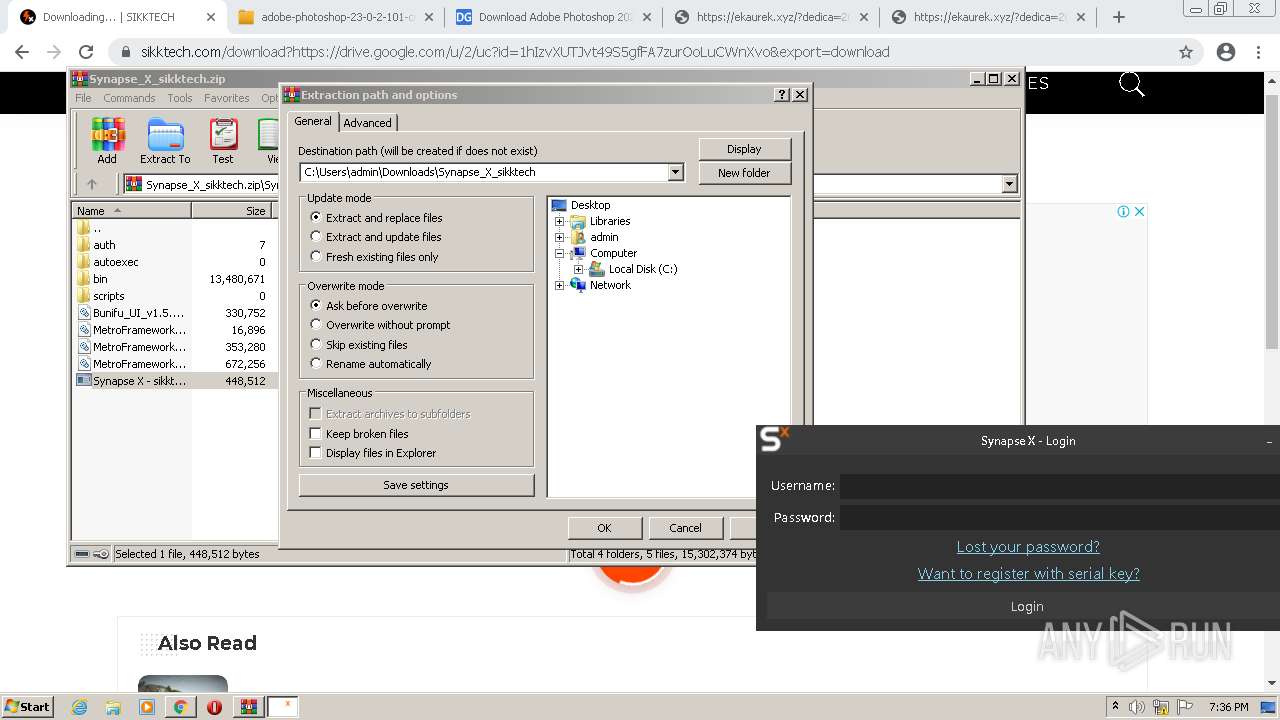
Task: Click Want to register with serial key link
Action: pyautogui.click(x=1028, y=574)
